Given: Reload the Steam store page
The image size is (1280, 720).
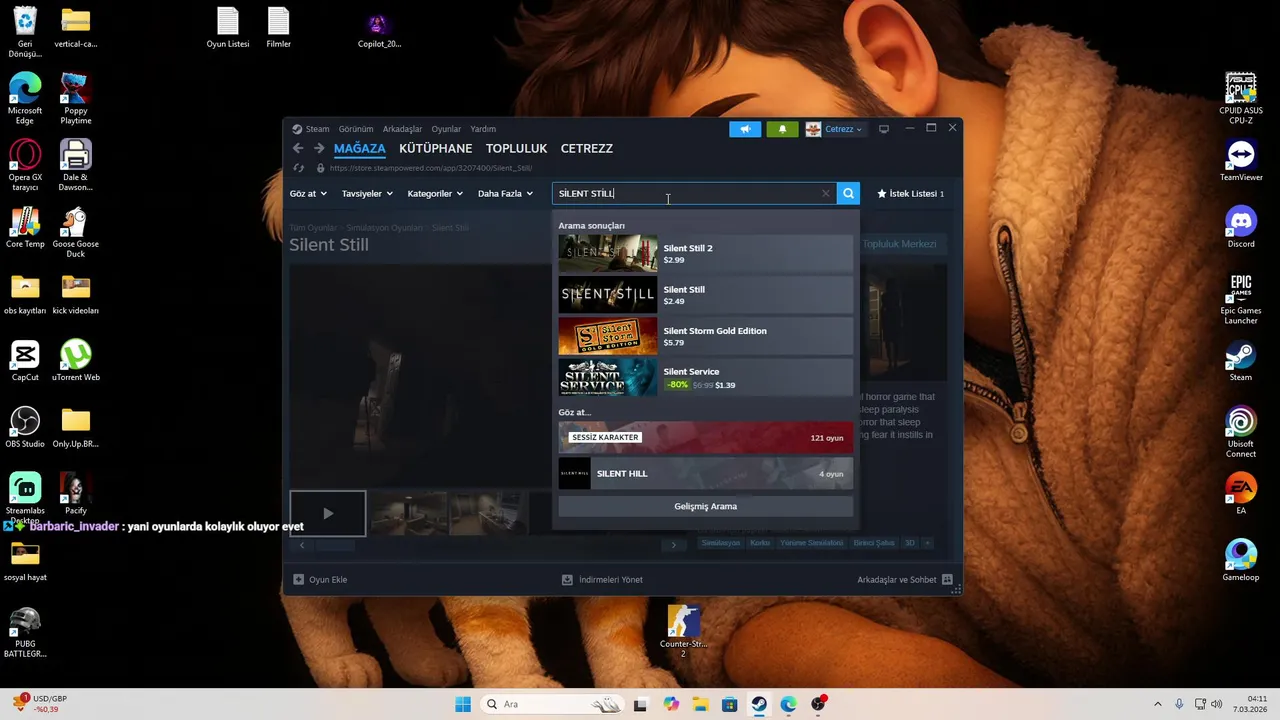Looking at the screenshot, I should (x=298, y=168).
